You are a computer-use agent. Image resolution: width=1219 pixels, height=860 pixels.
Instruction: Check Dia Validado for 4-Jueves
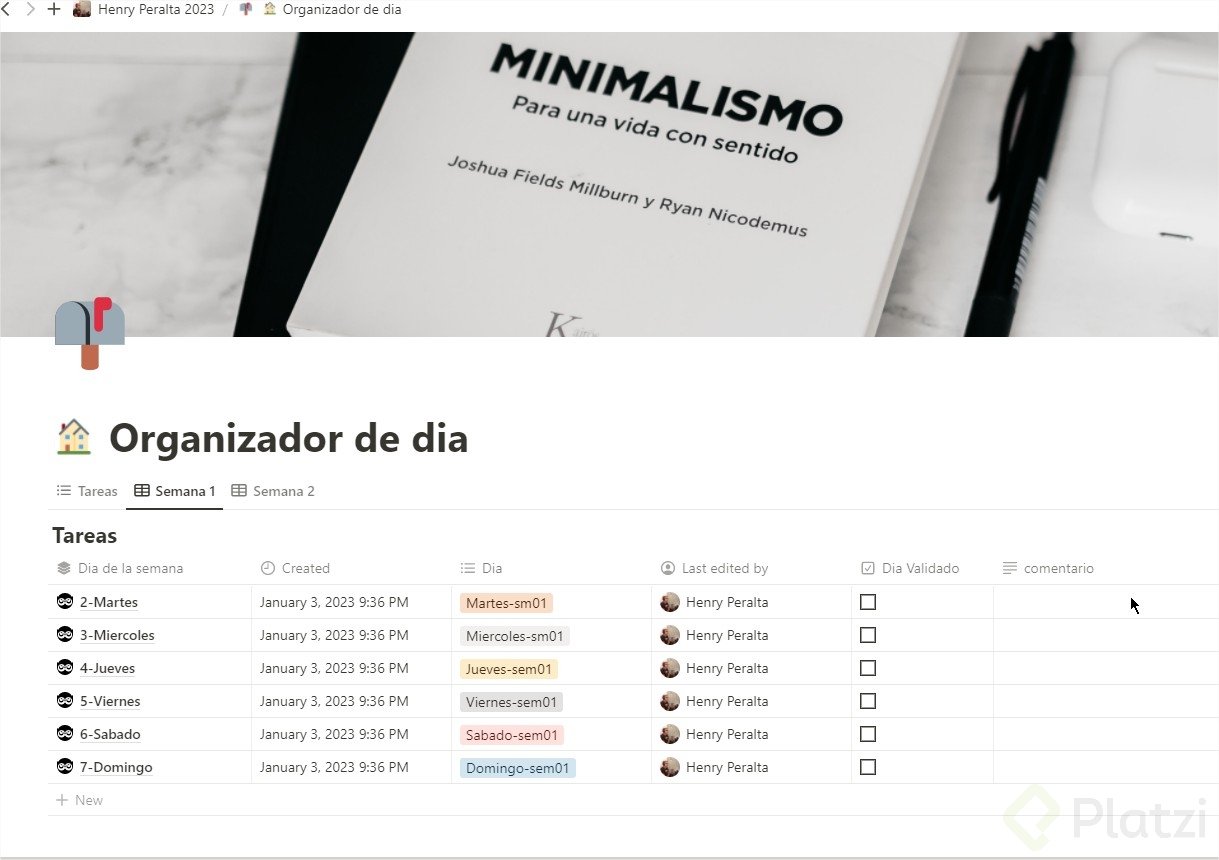tap(868, 668)
